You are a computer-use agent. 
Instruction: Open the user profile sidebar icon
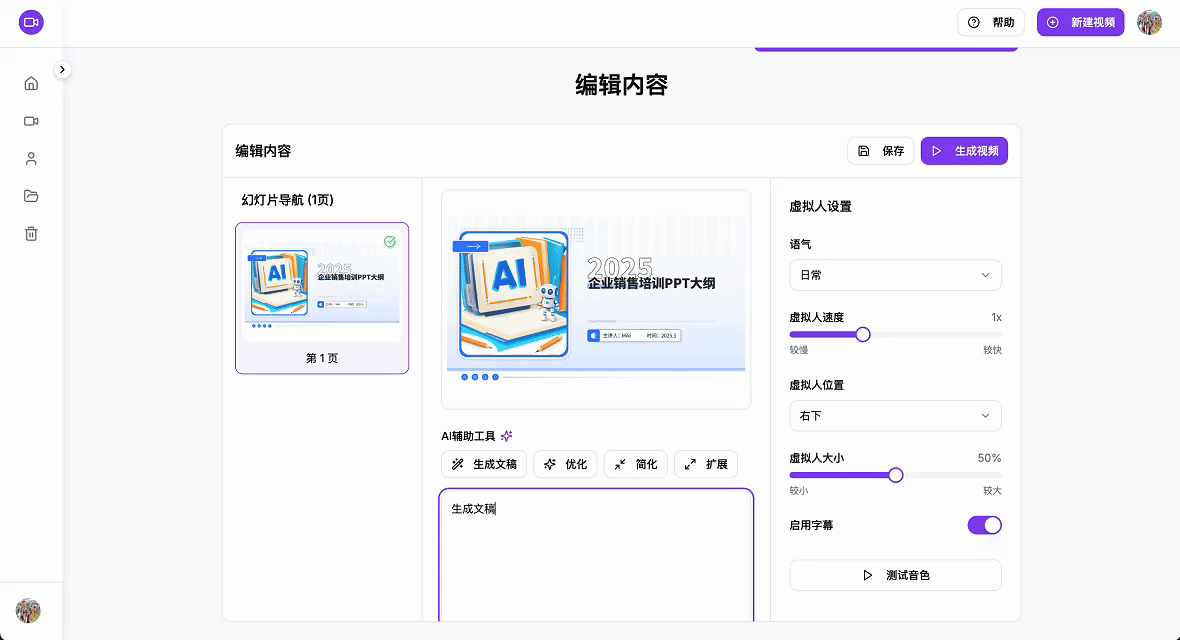31,158
